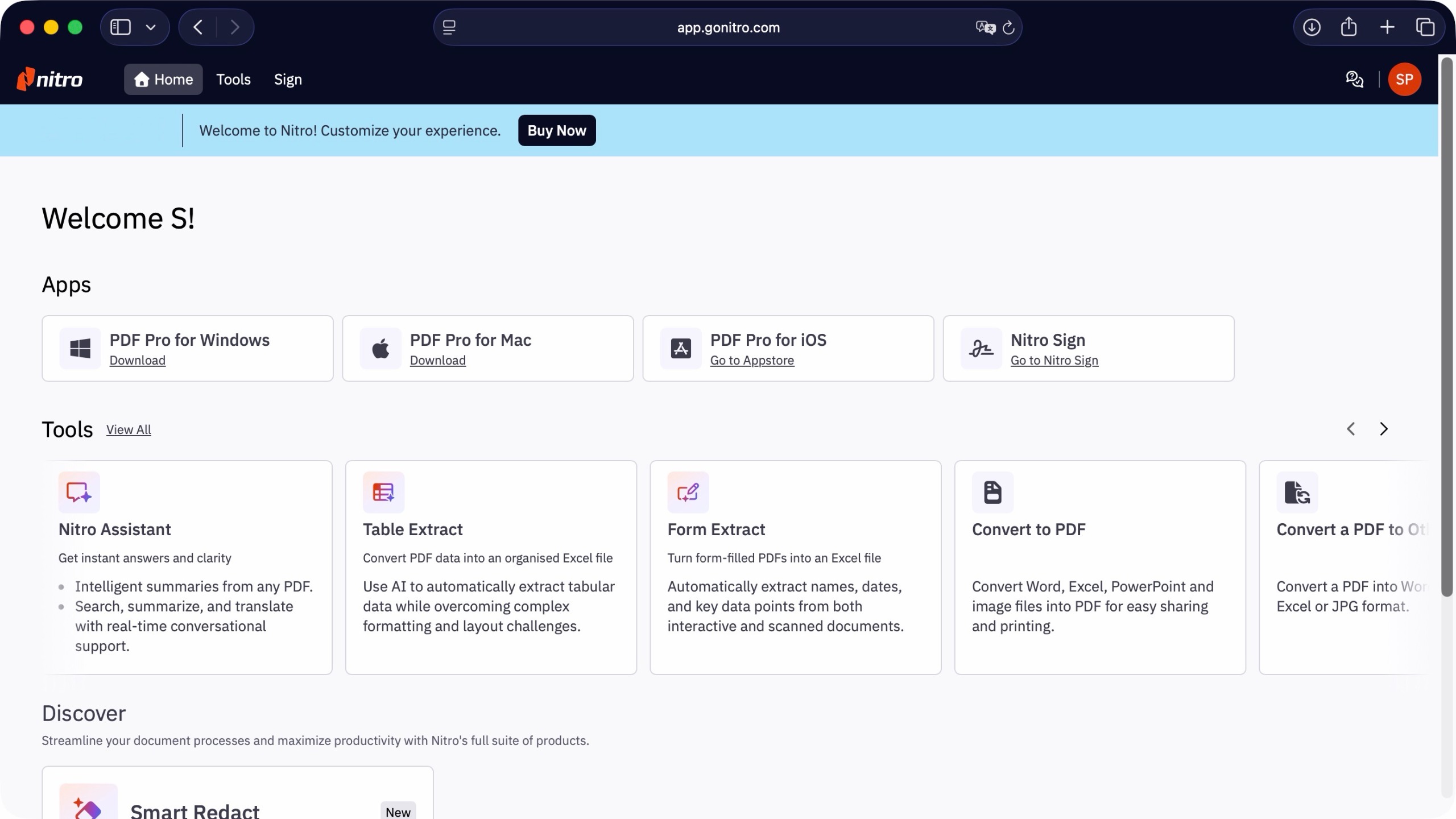Viewport: 1456px width, 819px height.
Task: Click the Nitro logo
Action: point(49,79)
